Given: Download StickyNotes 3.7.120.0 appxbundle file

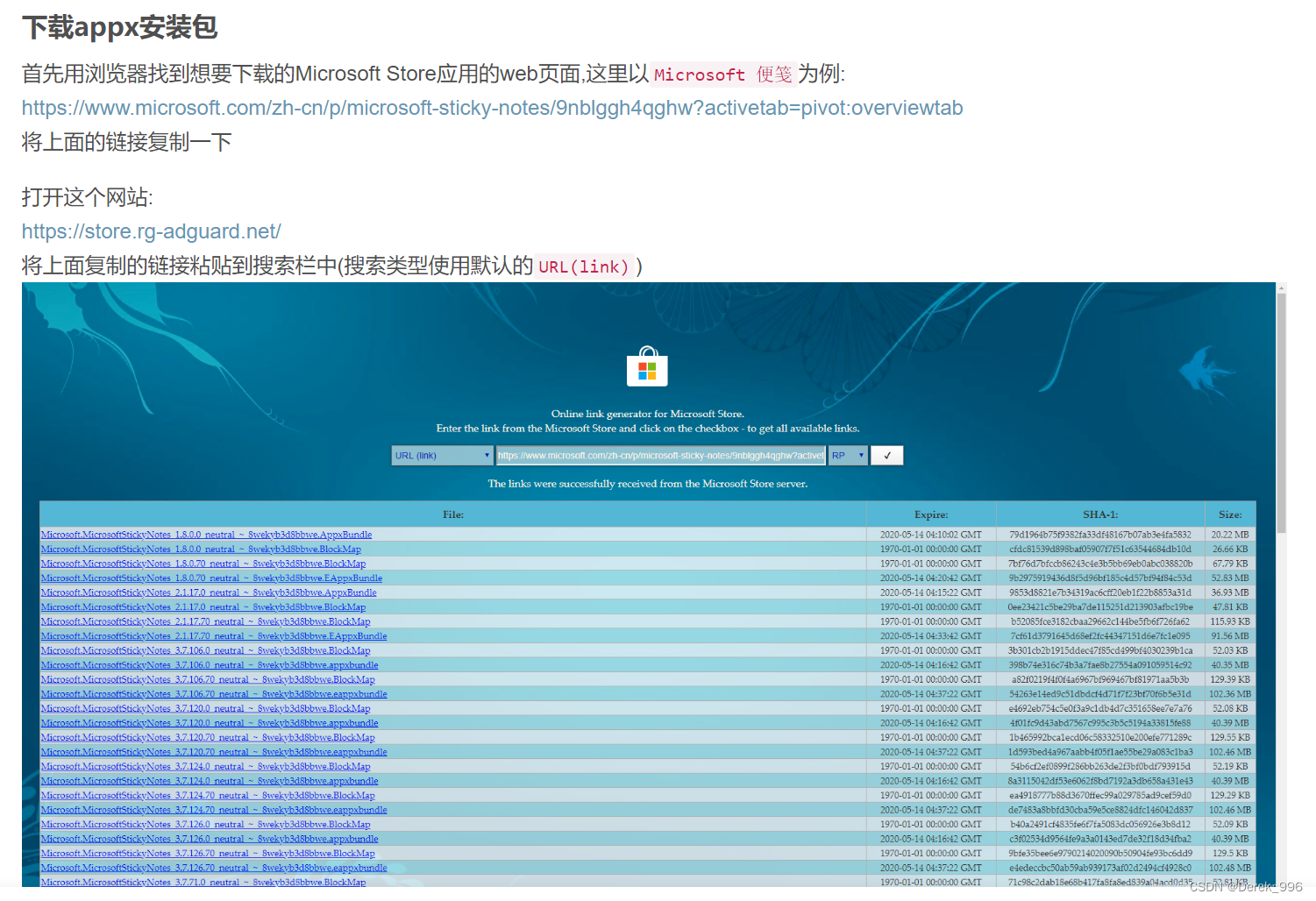Looking at the screenshot, I should tap(210, 723).
